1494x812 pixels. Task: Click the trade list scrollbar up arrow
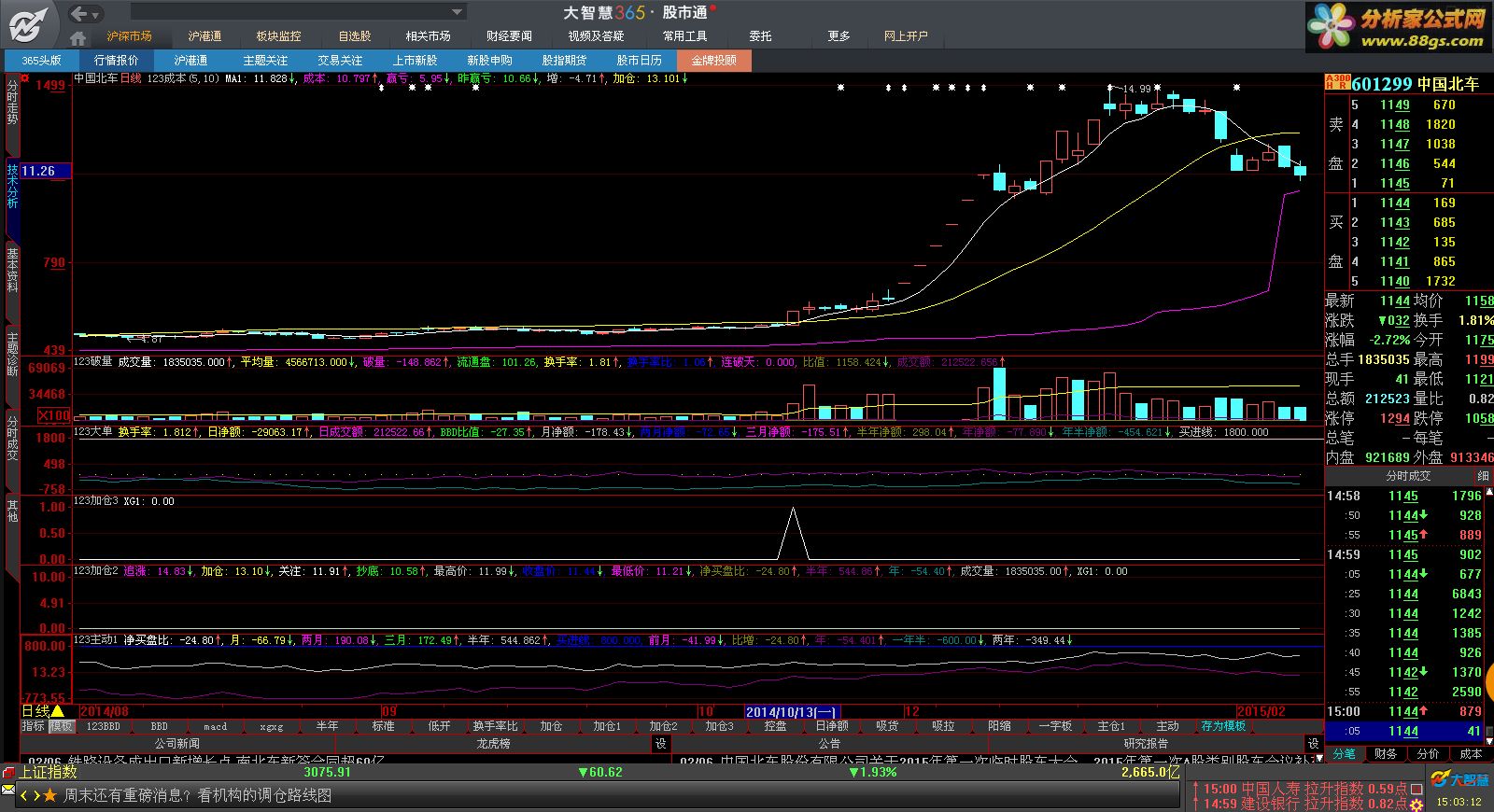pyautogui.click(x=1490, y=493)
